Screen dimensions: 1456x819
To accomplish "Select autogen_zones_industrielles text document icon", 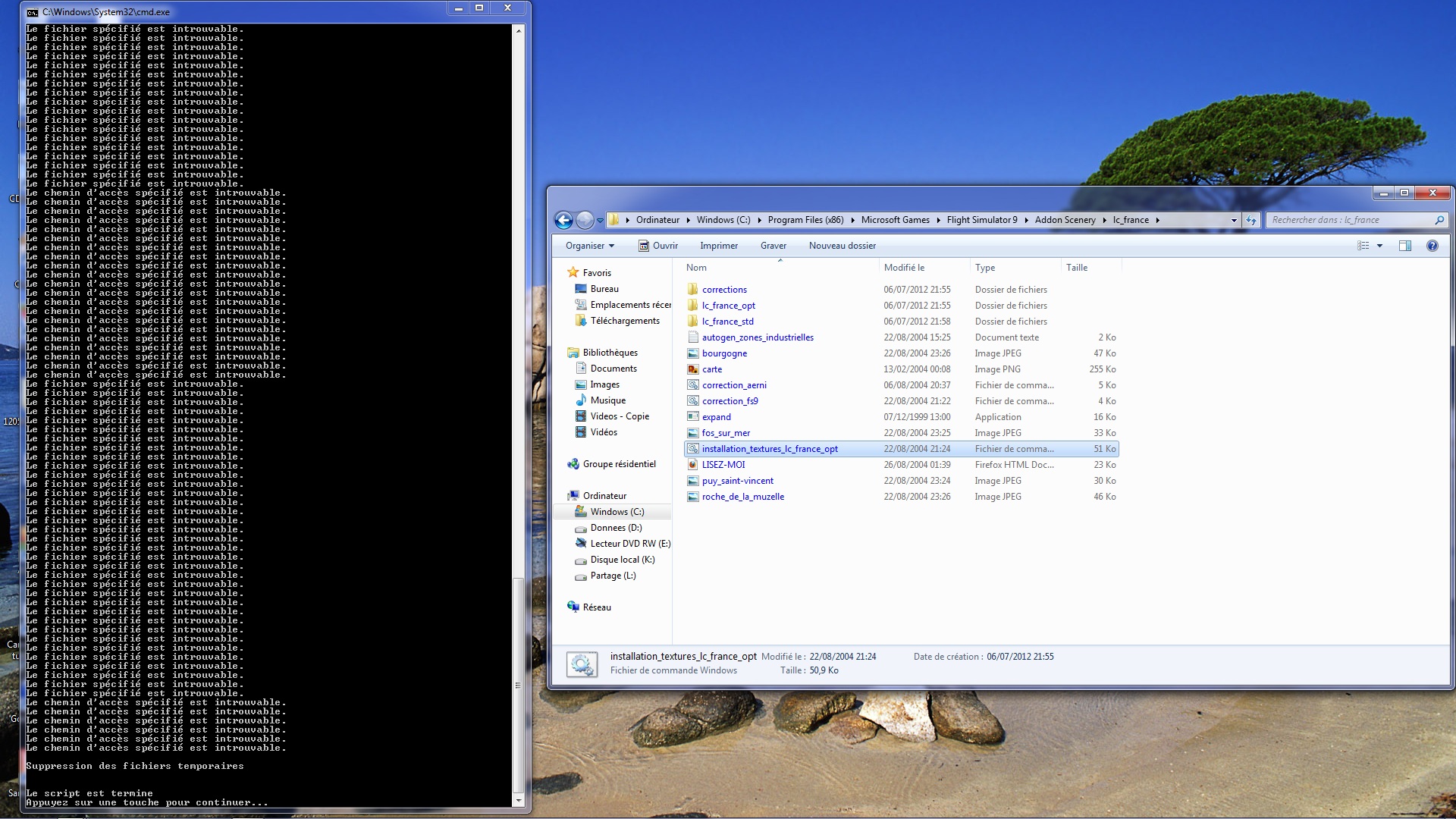I will pos(692,337).
